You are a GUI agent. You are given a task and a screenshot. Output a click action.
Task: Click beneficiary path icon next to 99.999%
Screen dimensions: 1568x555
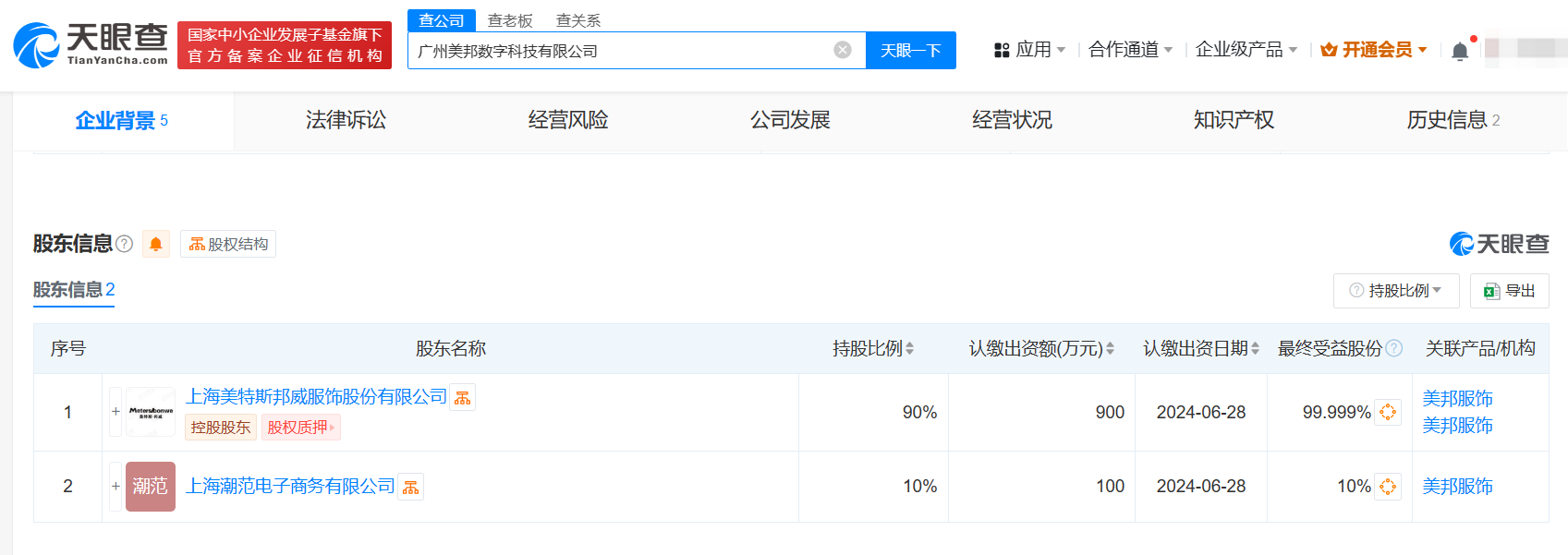point(1388,412)
